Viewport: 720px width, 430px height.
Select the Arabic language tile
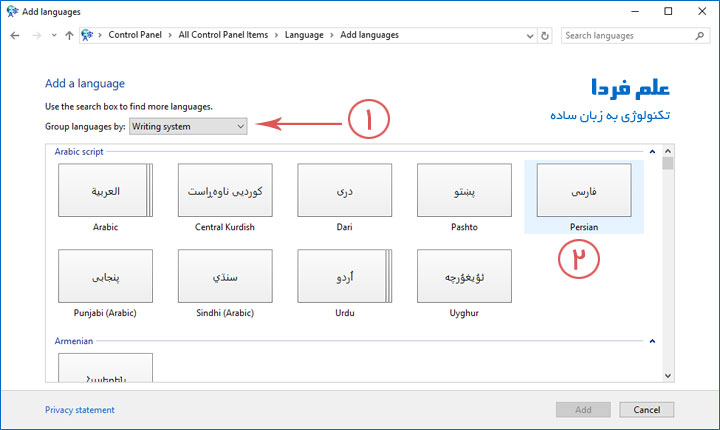[105, 190]
